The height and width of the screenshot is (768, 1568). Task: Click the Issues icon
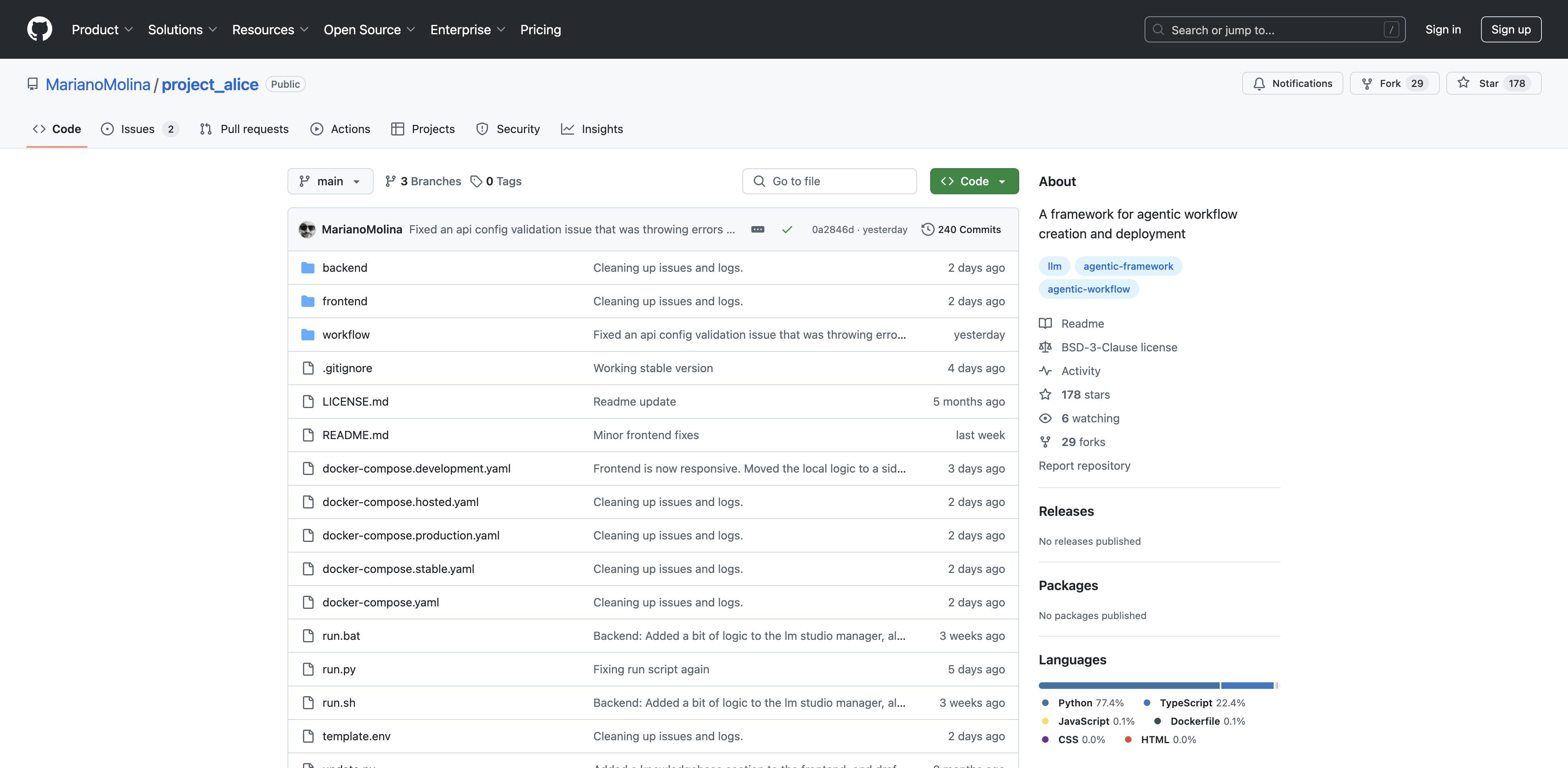click(x=108, y=129)
